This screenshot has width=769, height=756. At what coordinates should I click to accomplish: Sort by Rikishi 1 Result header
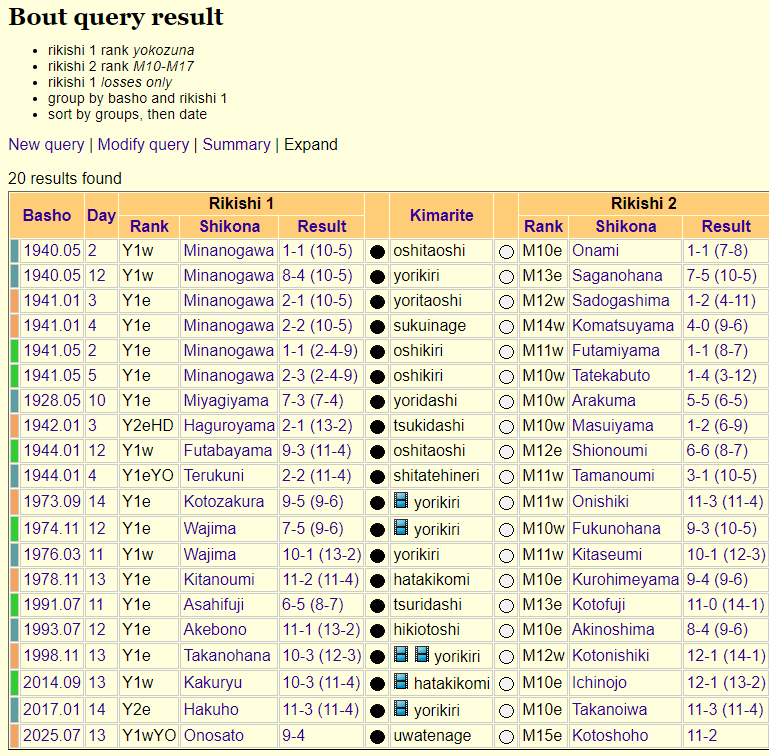pos(322,226)
